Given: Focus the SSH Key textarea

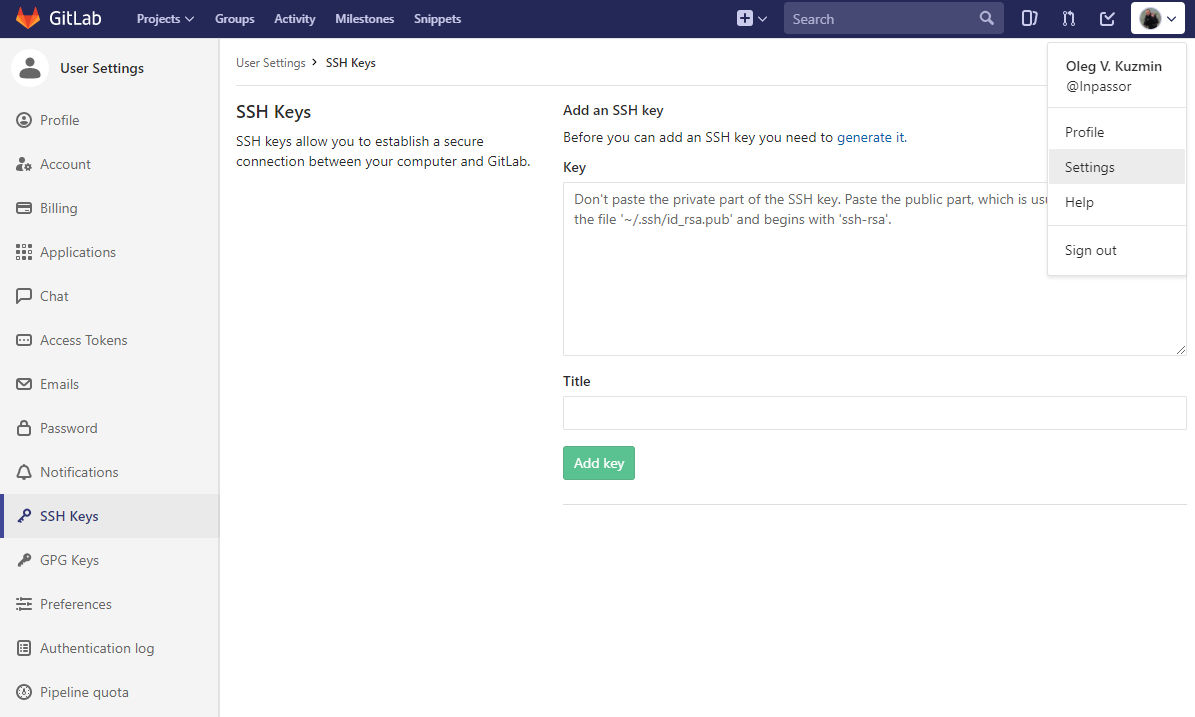Looking at the screenshot, I should click(x=874, y=269).
